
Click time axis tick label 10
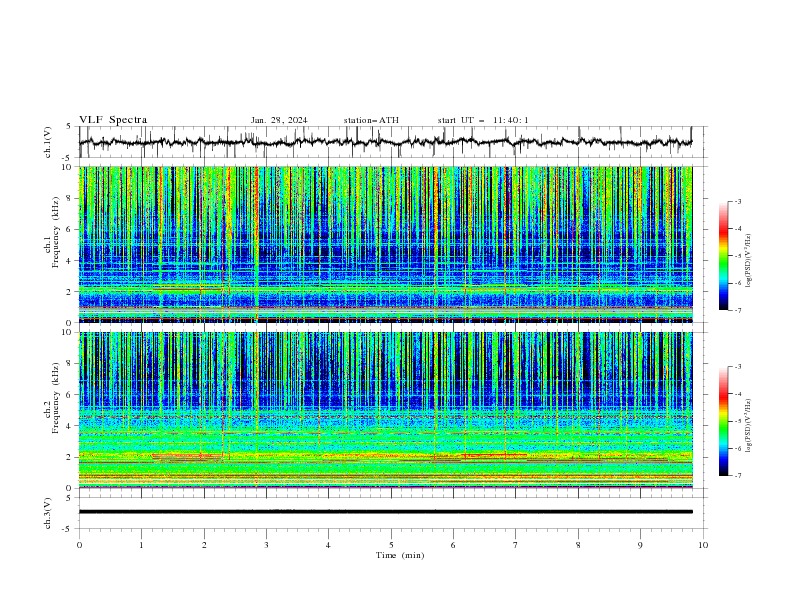coord(703,545)
